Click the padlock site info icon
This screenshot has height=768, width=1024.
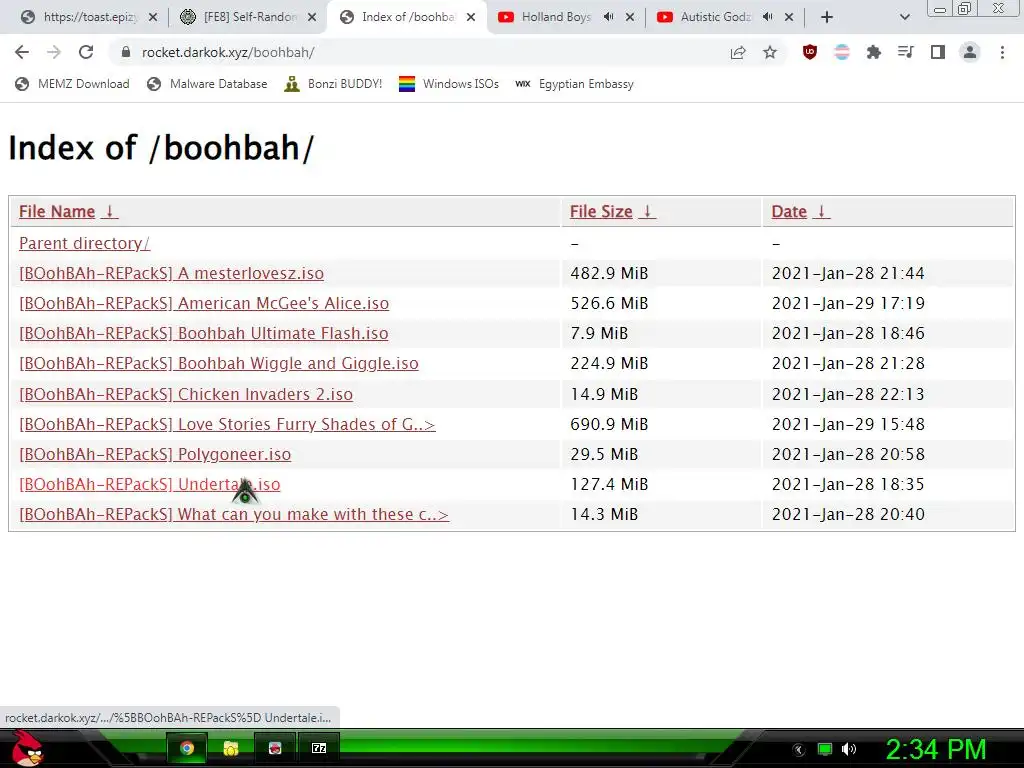(x=125, y=52)
